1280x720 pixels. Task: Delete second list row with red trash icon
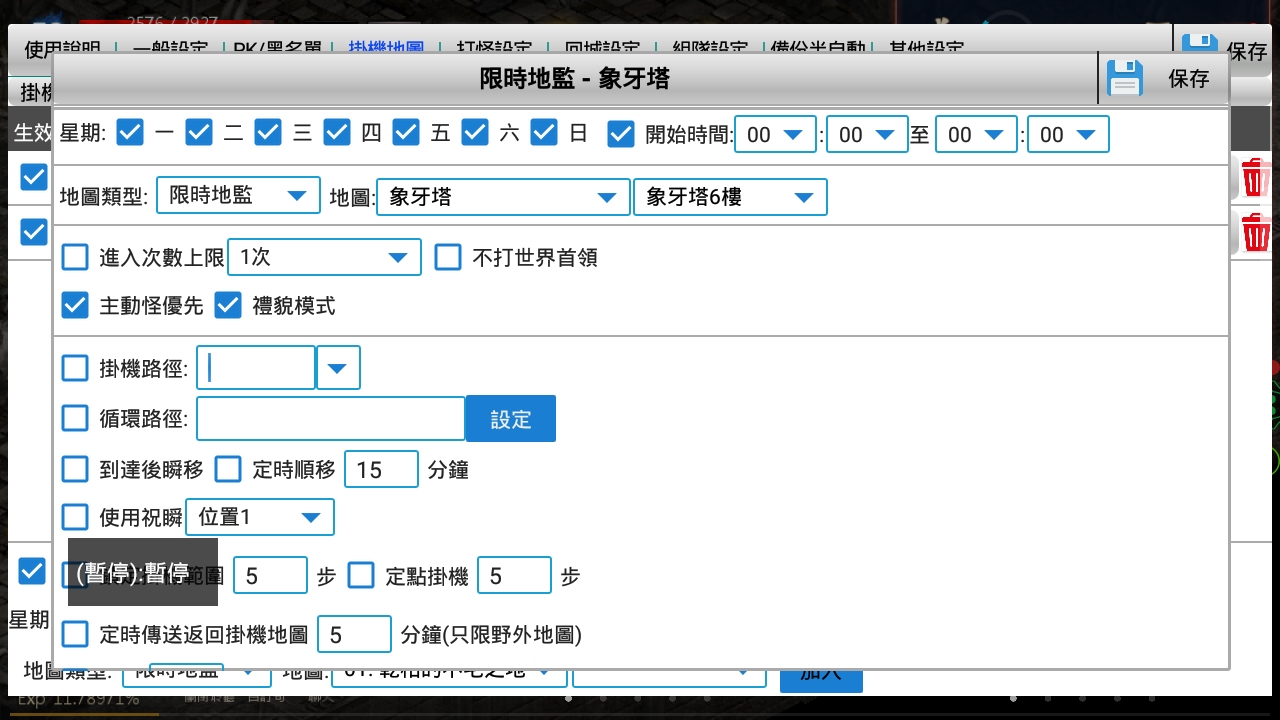(1256, 233)
